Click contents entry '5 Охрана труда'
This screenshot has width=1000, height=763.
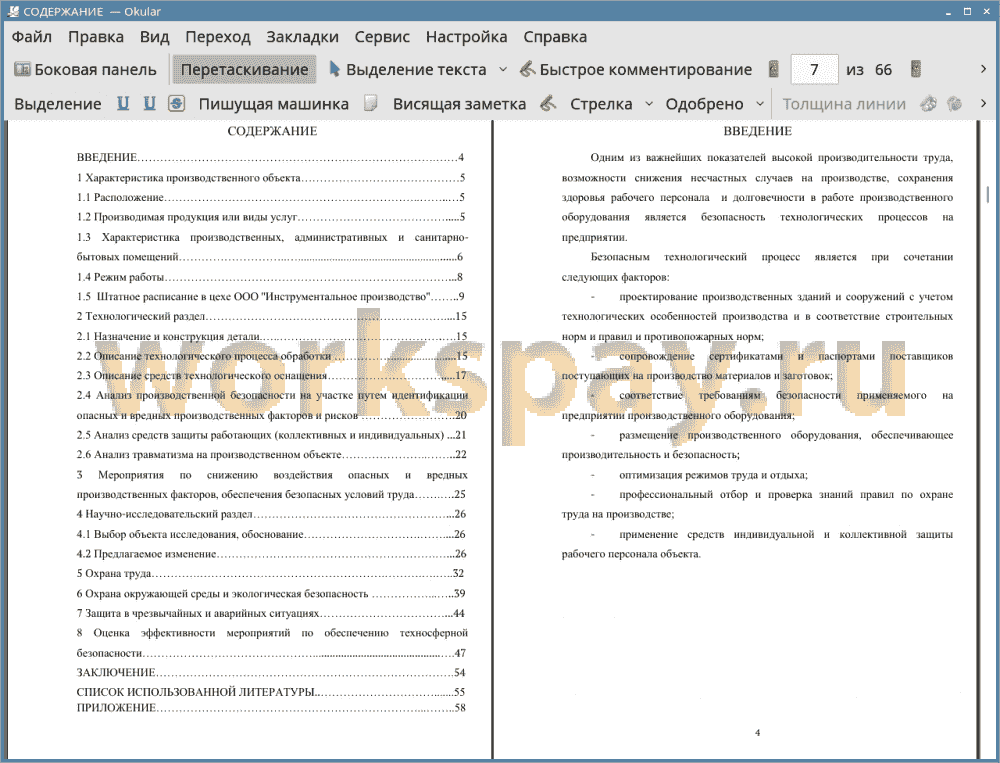[x=270, y=574]
